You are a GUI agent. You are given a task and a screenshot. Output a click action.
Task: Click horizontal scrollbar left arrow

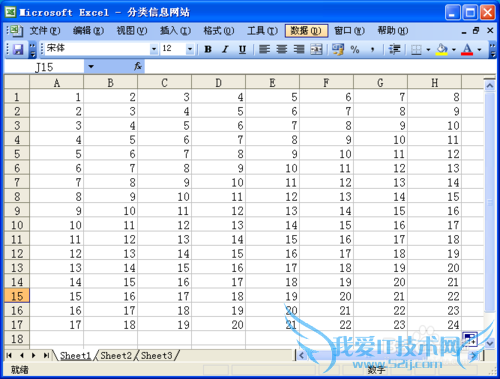click(x=302, y=355)
